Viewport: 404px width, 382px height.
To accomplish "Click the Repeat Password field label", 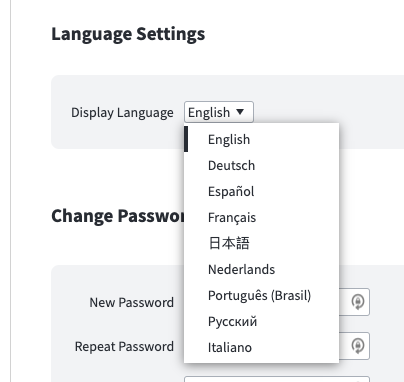I will [124, 346].
